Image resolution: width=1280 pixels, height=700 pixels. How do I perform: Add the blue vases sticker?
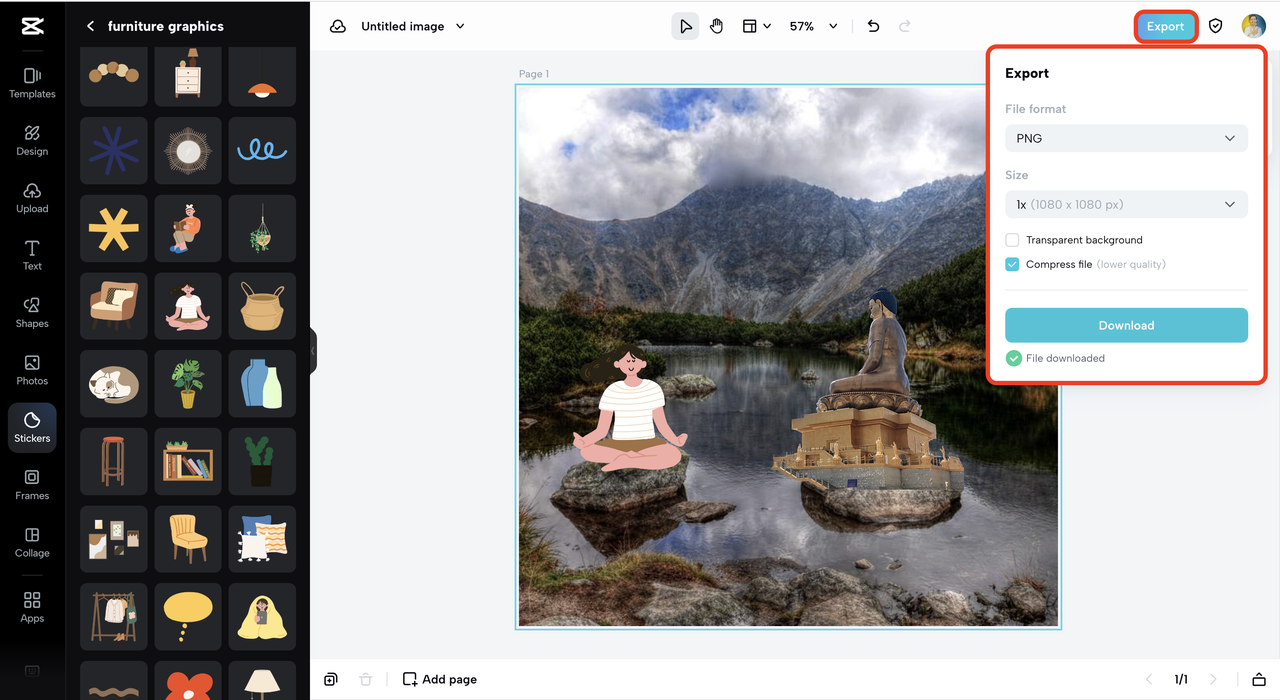262,384
